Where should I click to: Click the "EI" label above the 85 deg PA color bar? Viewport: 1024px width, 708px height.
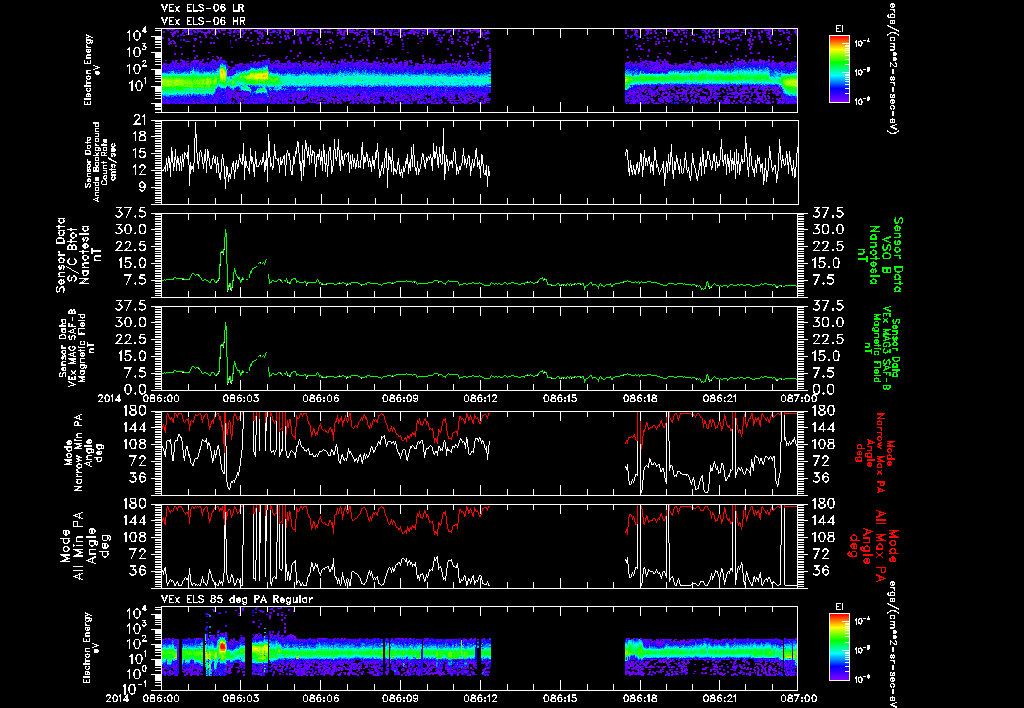tap(839, 607)
